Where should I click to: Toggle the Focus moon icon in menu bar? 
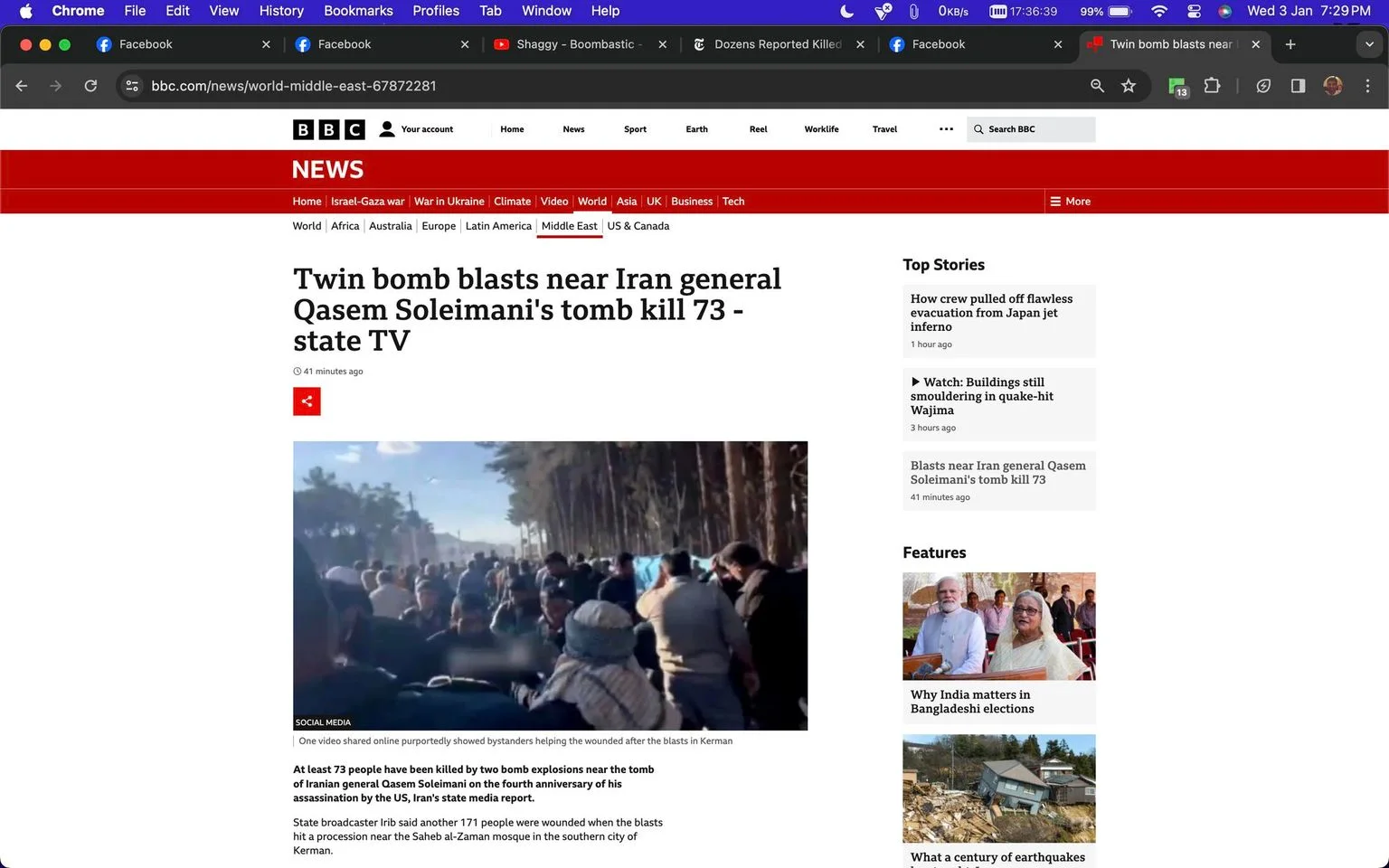coord(846,11)
